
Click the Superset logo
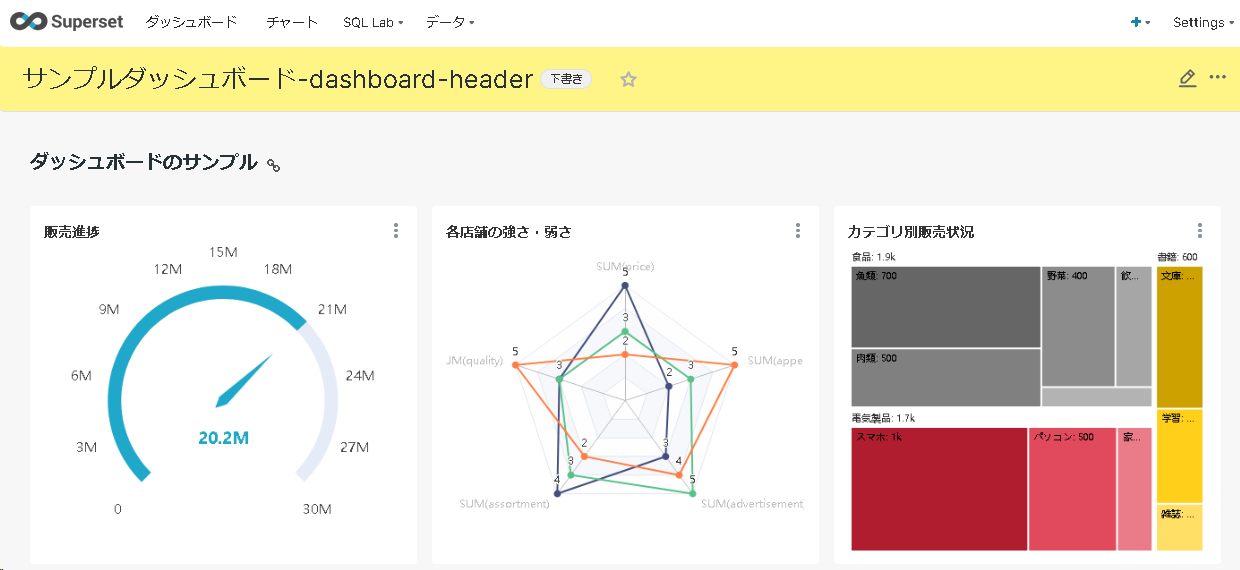pyautogui.click(x=67, y=22)
